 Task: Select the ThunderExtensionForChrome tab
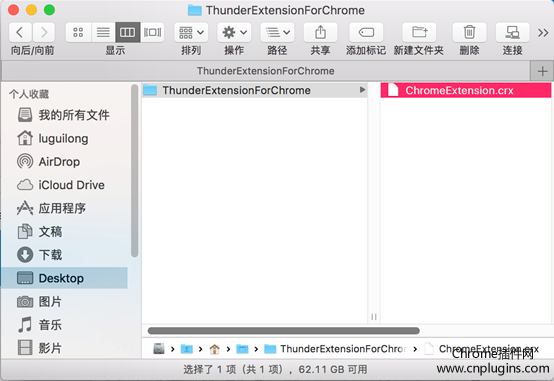(266, 71)
